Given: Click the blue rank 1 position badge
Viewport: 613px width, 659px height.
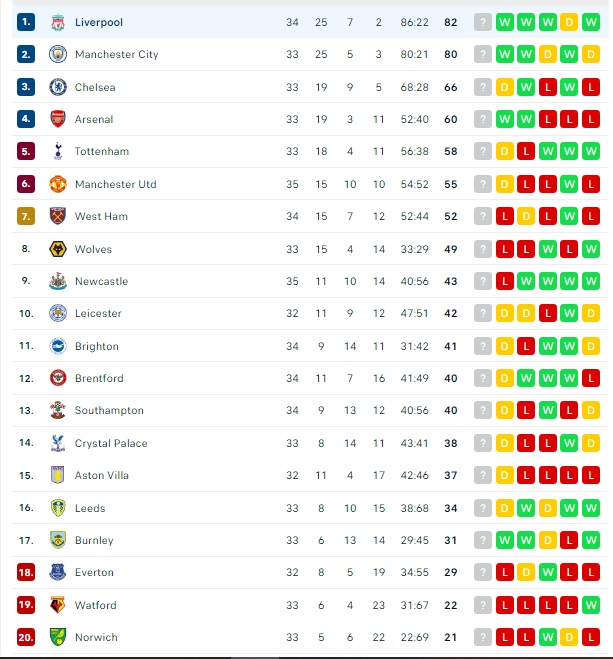Looking at the screenshot, I should pyautogui.click(x=26, y=22).
